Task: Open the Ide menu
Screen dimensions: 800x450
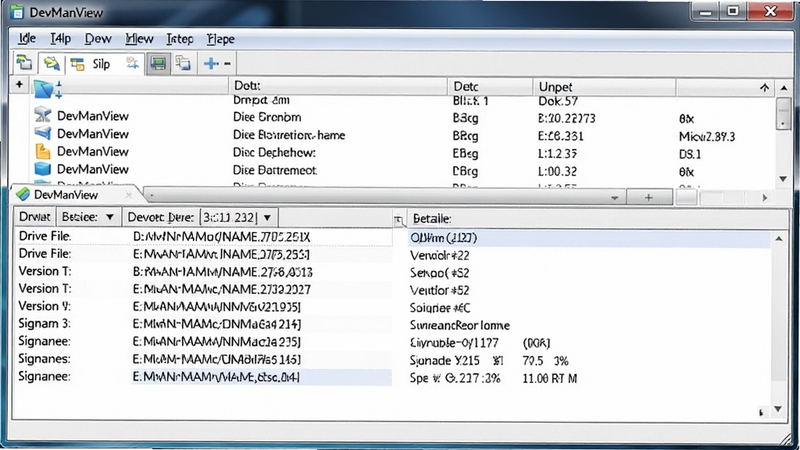Action: [x=27, y=38]
